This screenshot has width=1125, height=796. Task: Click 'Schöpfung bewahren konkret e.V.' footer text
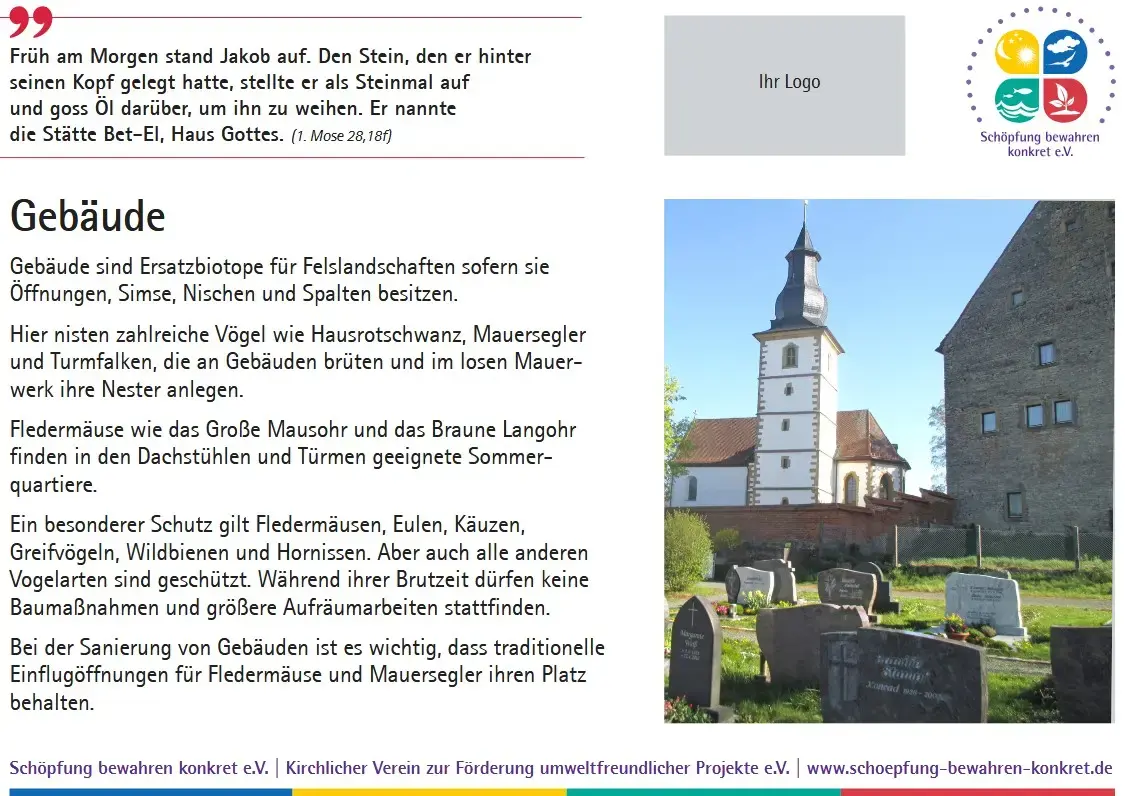139,769
